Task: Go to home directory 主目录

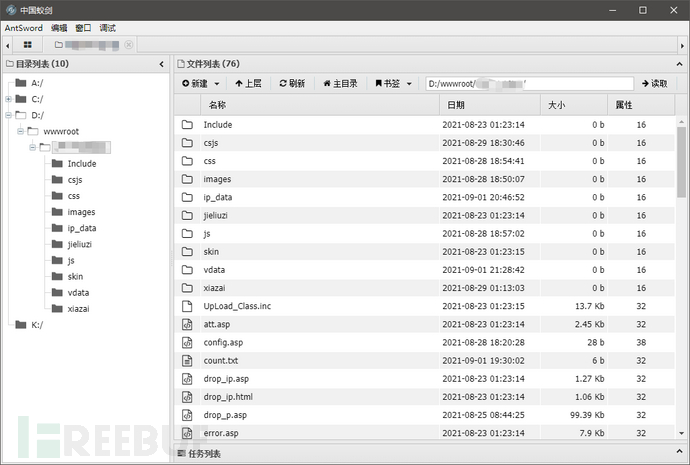Action: [341, 84]
